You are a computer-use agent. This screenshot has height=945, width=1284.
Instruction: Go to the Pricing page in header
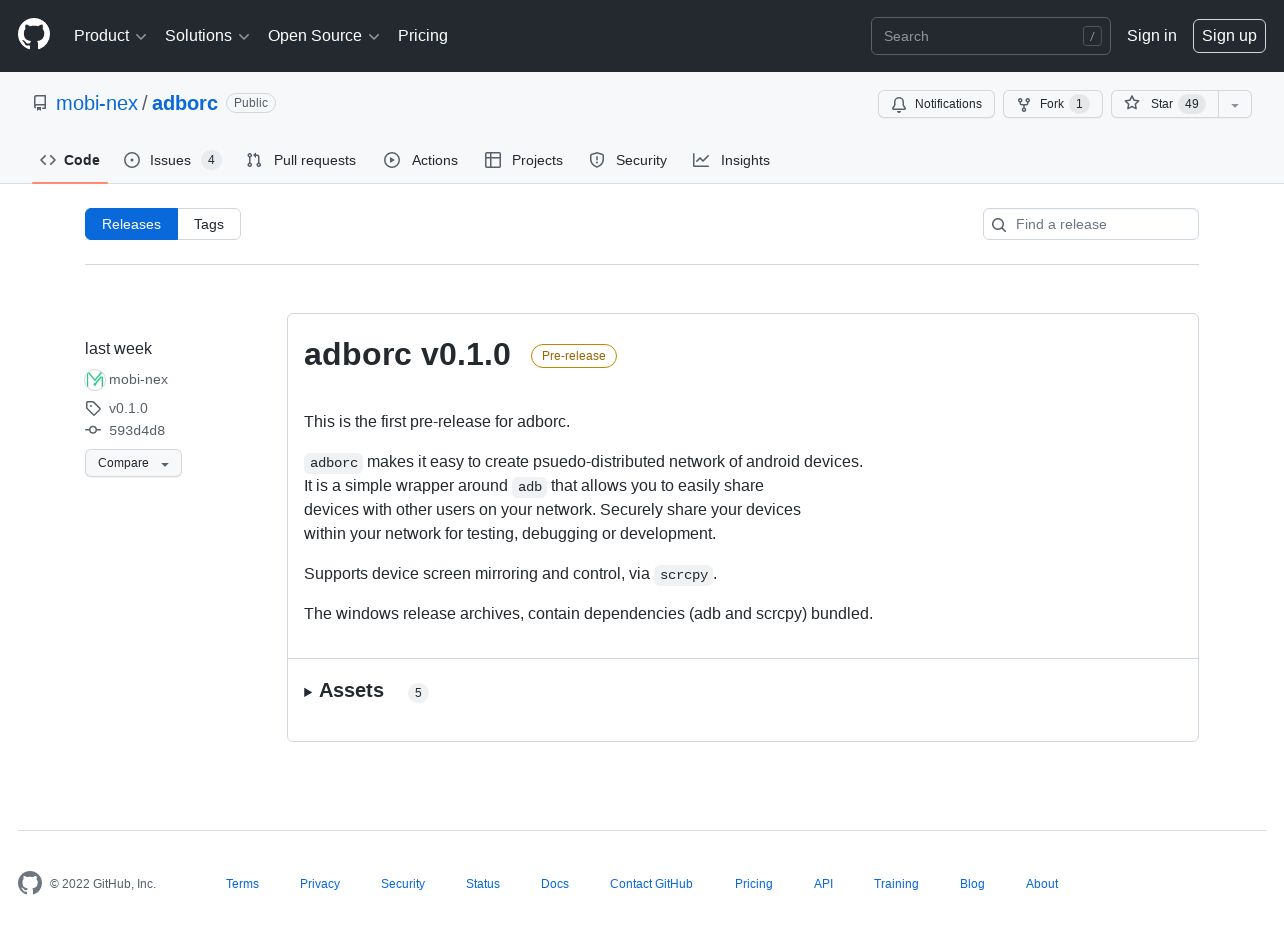(423, 36)
